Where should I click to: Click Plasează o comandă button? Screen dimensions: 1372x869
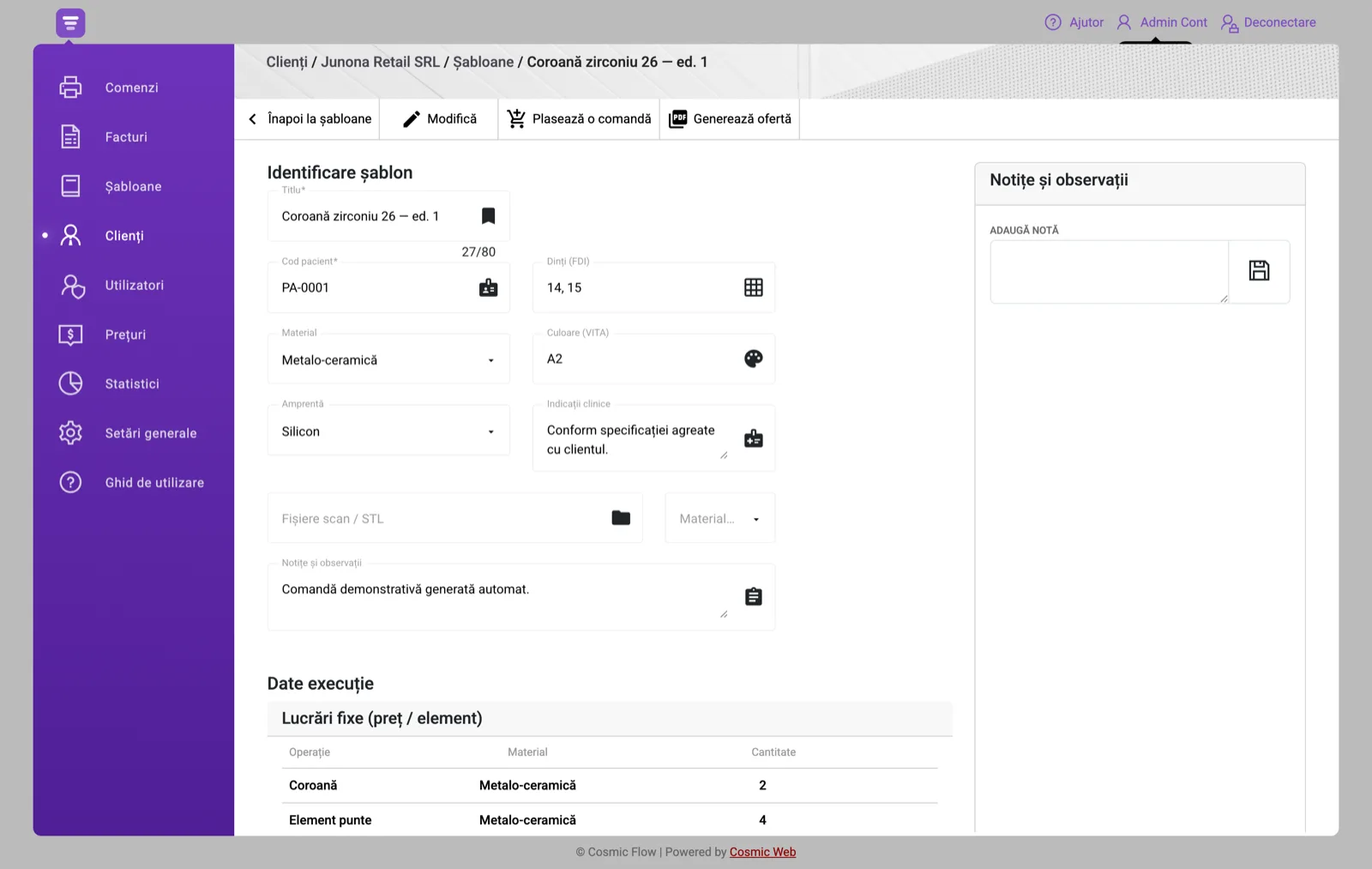[579, 118]
